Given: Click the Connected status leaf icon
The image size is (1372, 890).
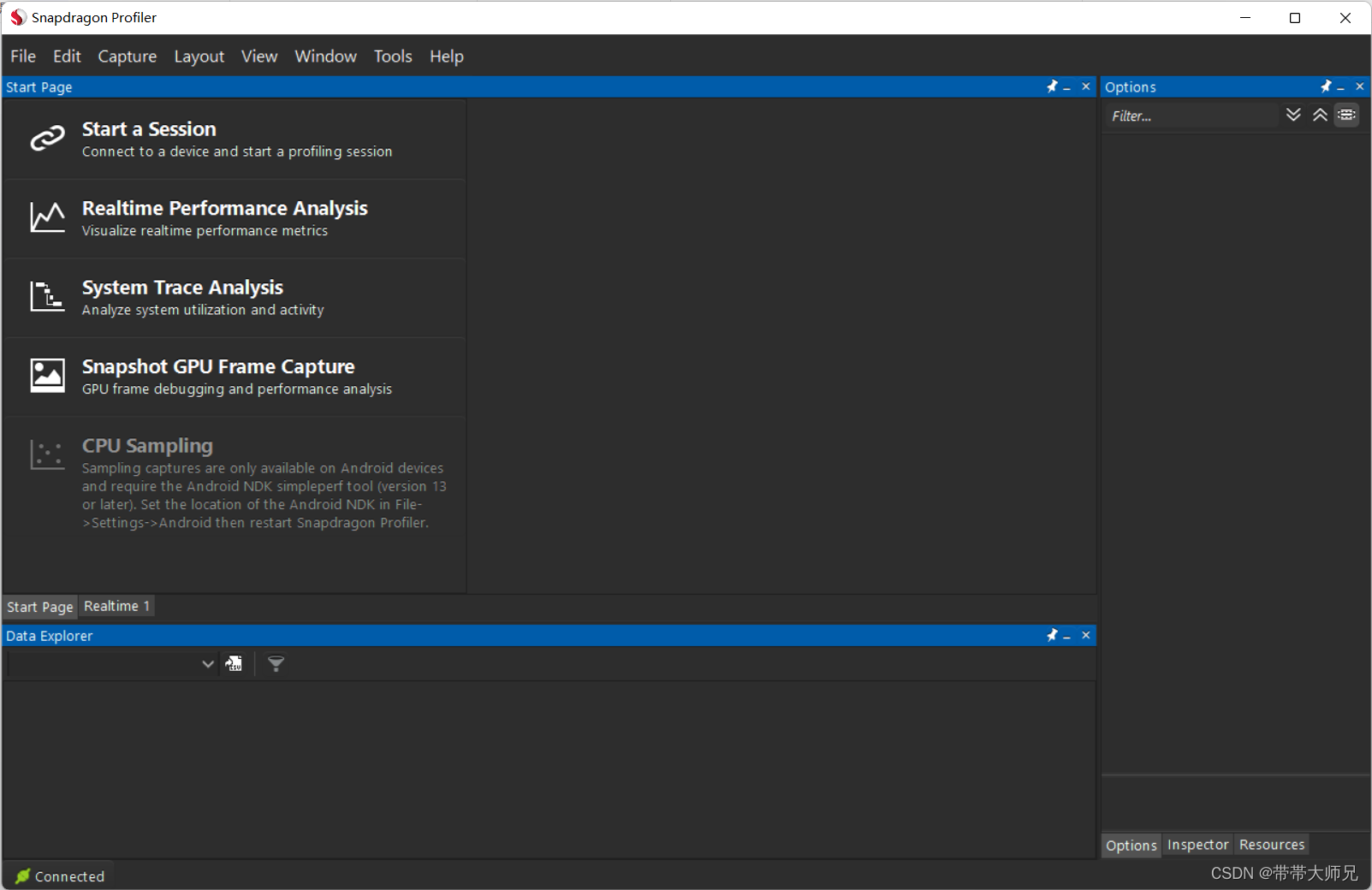Looking at the screenshot, I should [x=23, y=876].
